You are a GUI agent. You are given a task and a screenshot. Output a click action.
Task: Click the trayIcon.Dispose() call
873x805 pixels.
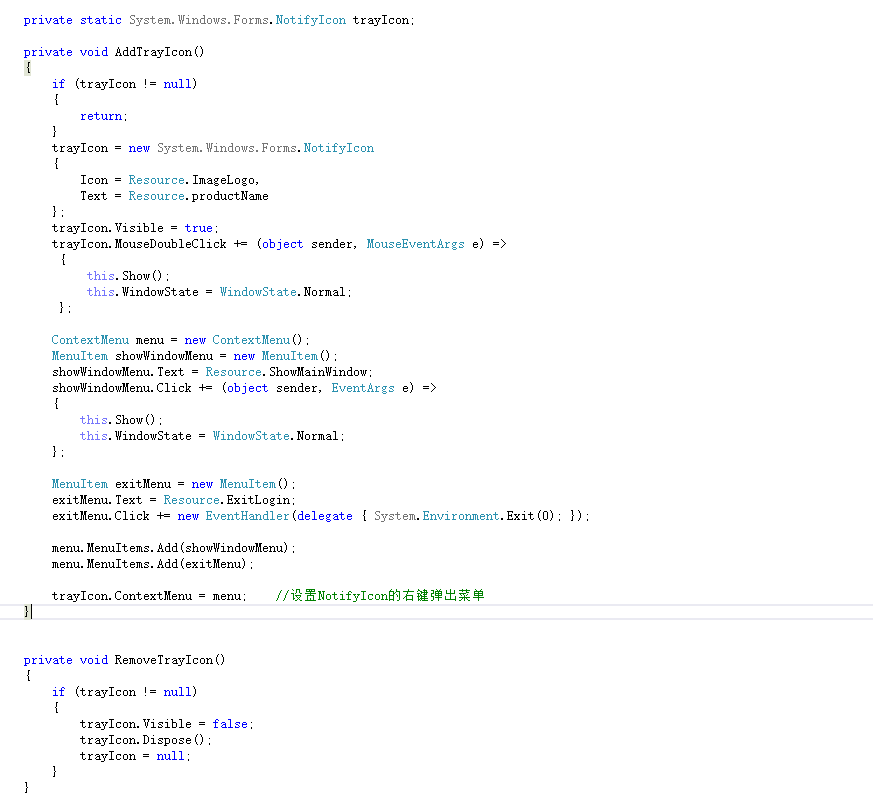tap(146, 740)
